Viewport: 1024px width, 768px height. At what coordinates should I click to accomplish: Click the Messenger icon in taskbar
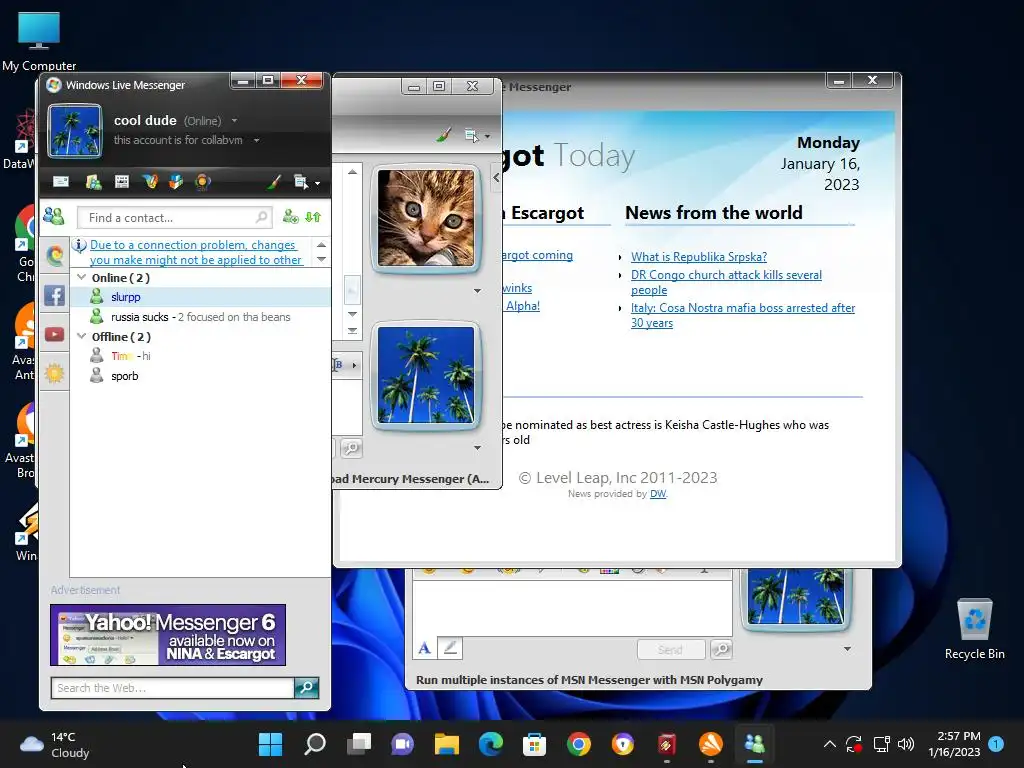pyautogui.click(x=755, y=744)
